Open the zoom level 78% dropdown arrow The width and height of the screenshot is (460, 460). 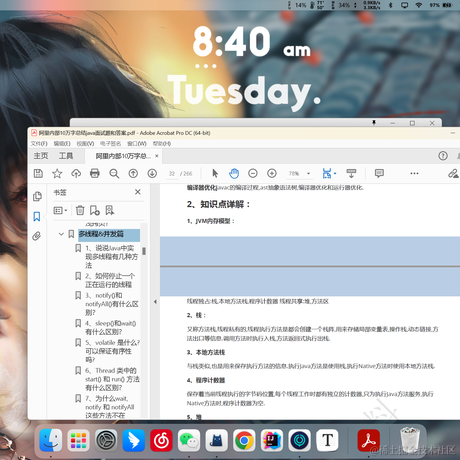pos(308,173)
